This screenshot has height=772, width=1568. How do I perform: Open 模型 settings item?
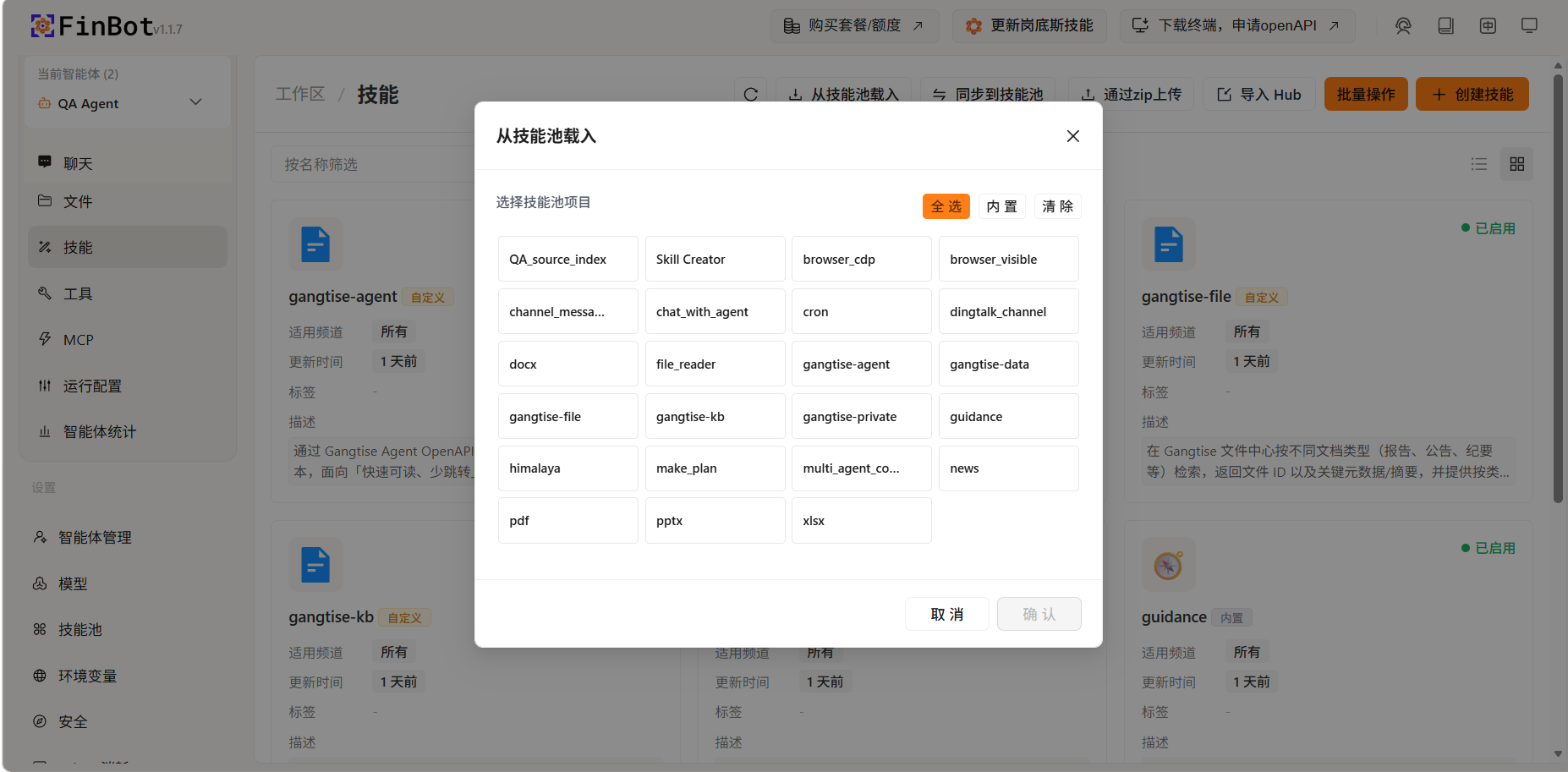pos(128,583)
